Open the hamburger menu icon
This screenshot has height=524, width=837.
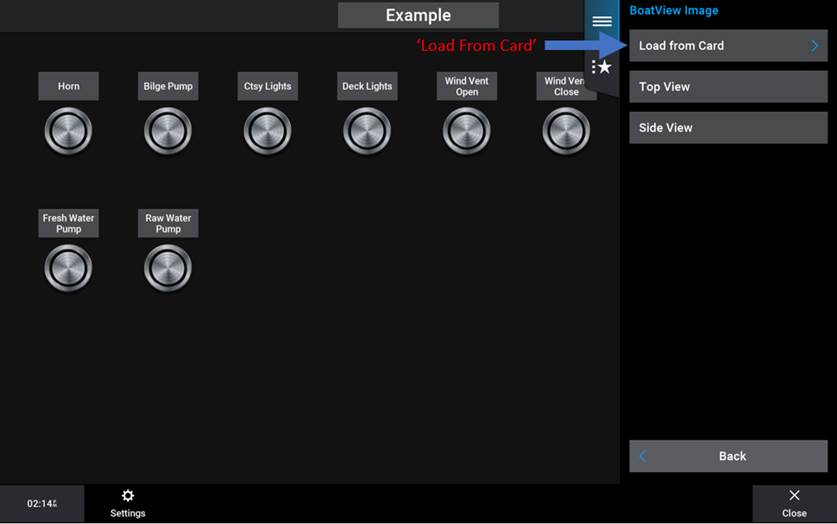tap(601, 21)
